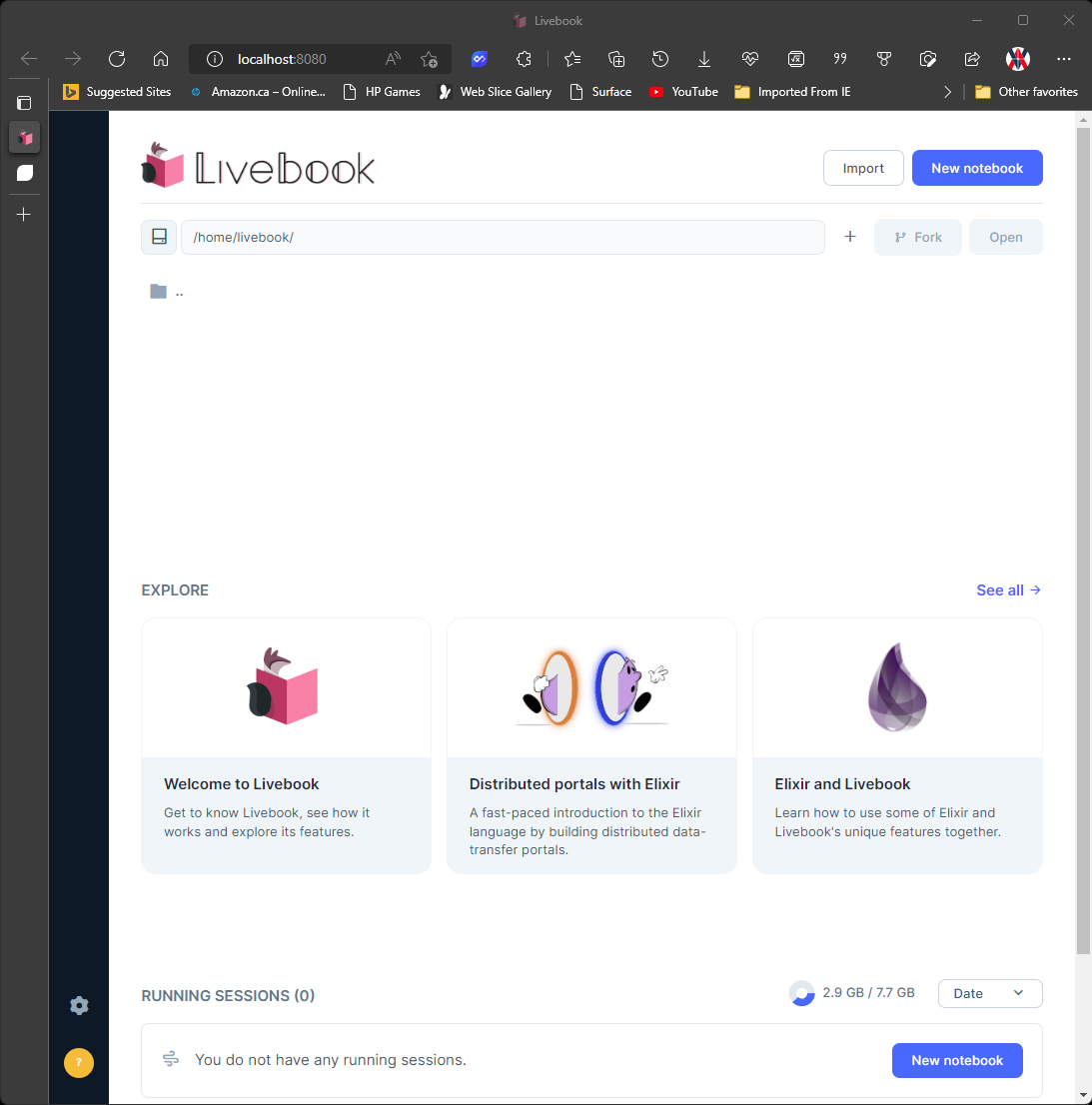The width and height of the screenshot is (1092, 1105).
Task: Open HP Games bookmark
Action: (x=381, y=92)
